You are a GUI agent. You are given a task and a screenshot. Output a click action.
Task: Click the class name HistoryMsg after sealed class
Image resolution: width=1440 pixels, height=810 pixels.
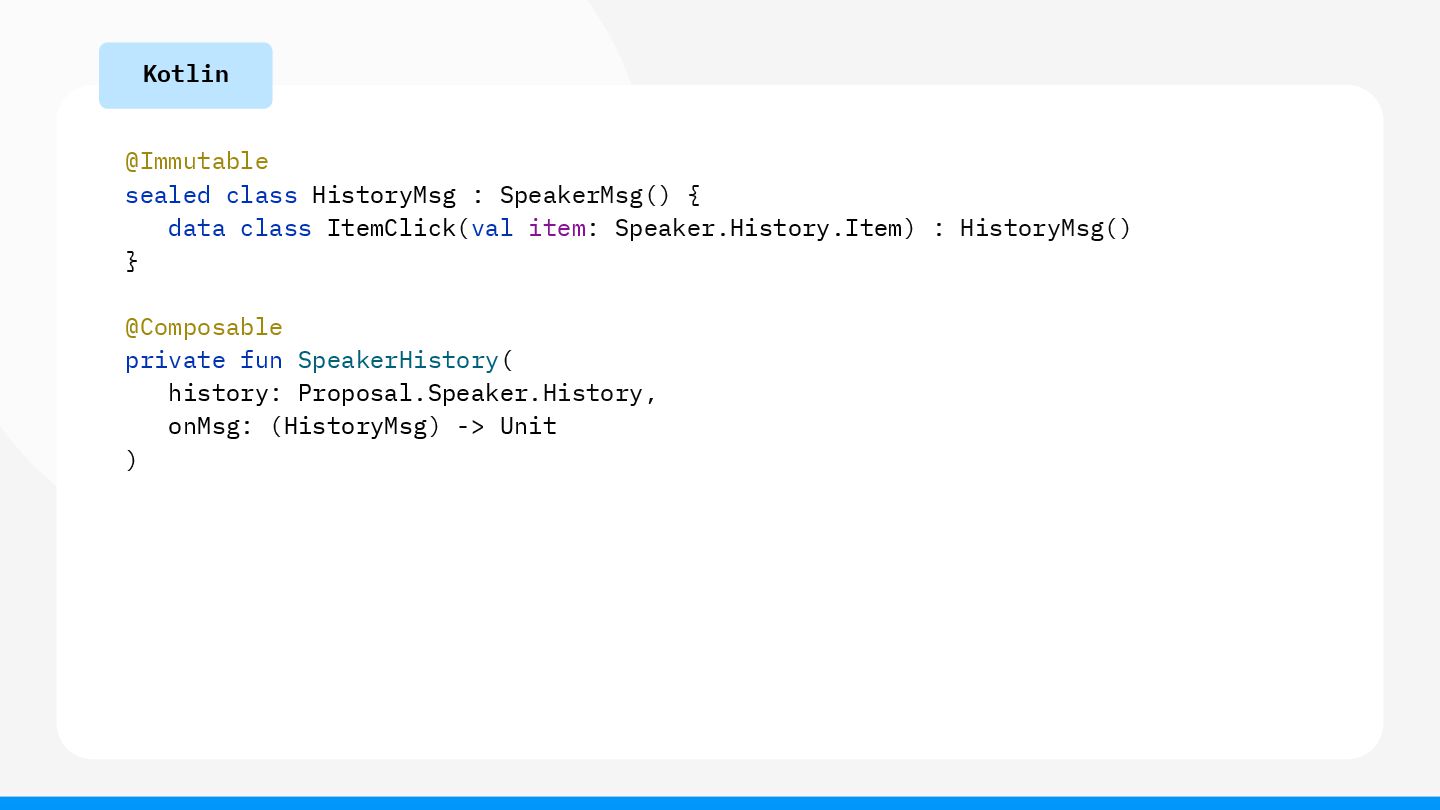click(384, 195)
